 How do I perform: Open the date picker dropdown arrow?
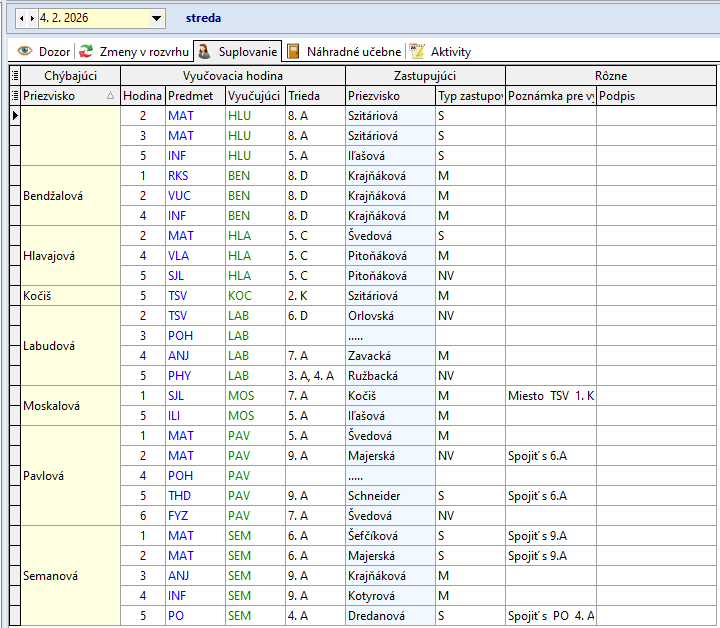156,18
